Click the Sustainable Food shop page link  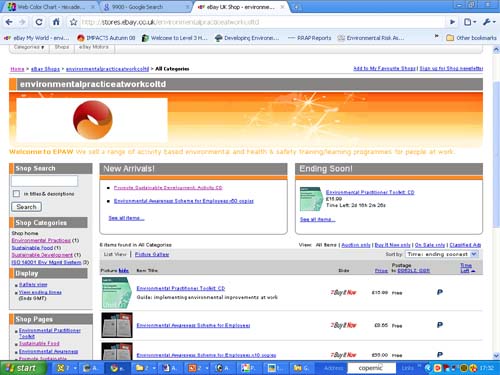(39, 343)
